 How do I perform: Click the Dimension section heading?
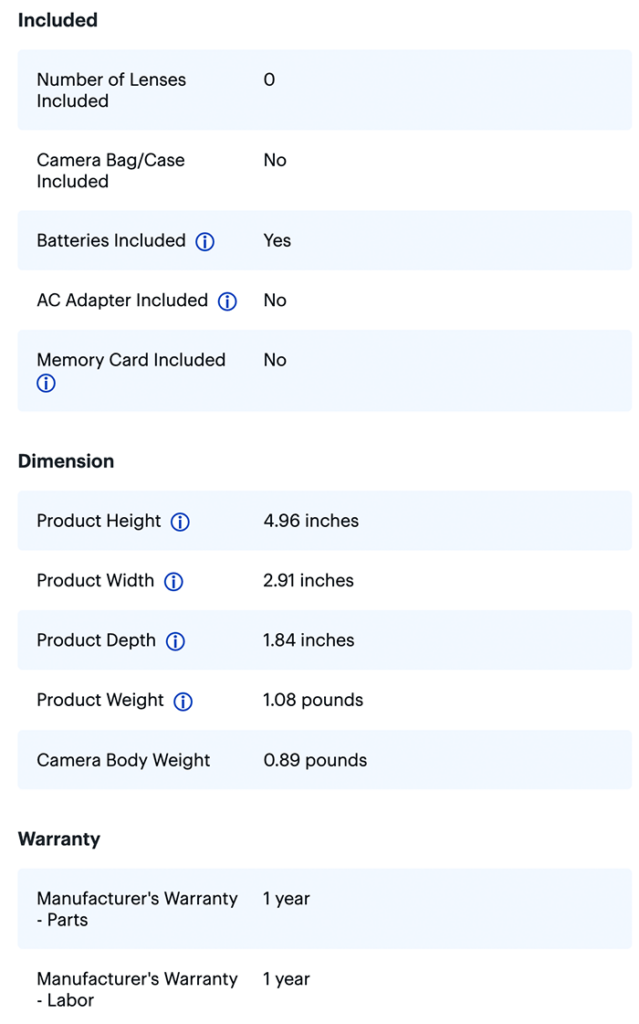pos(66,461)
